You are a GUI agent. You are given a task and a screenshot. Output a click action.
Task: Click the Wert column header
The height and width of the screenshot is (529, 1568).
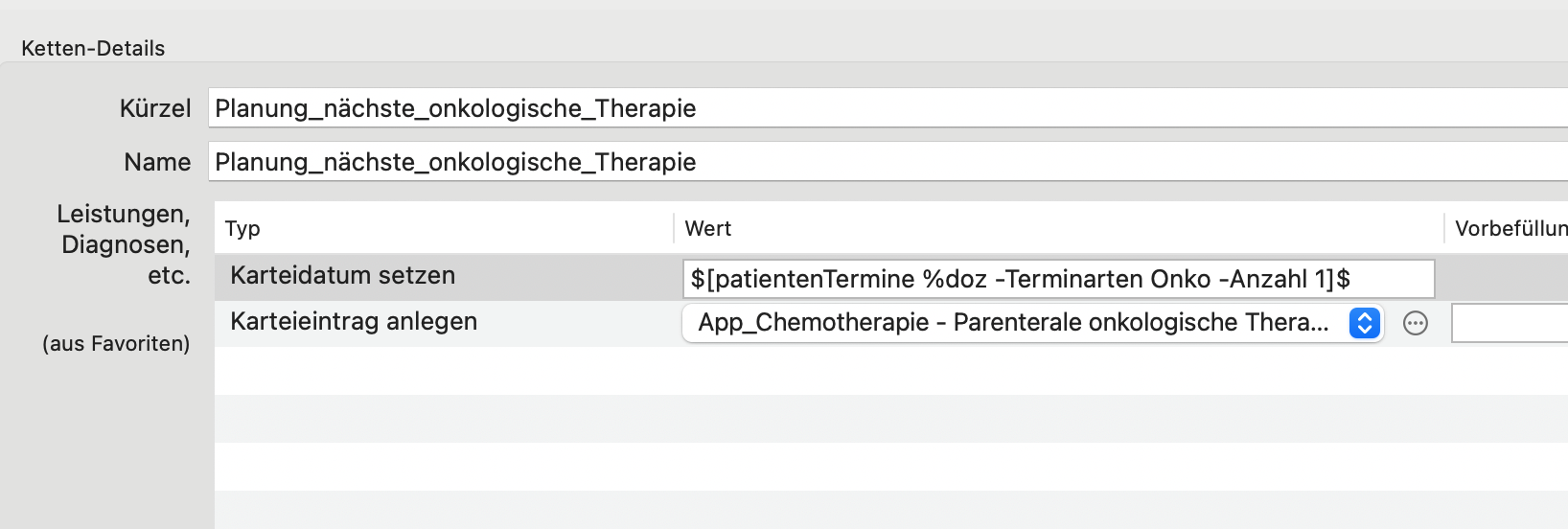point(708,228)
